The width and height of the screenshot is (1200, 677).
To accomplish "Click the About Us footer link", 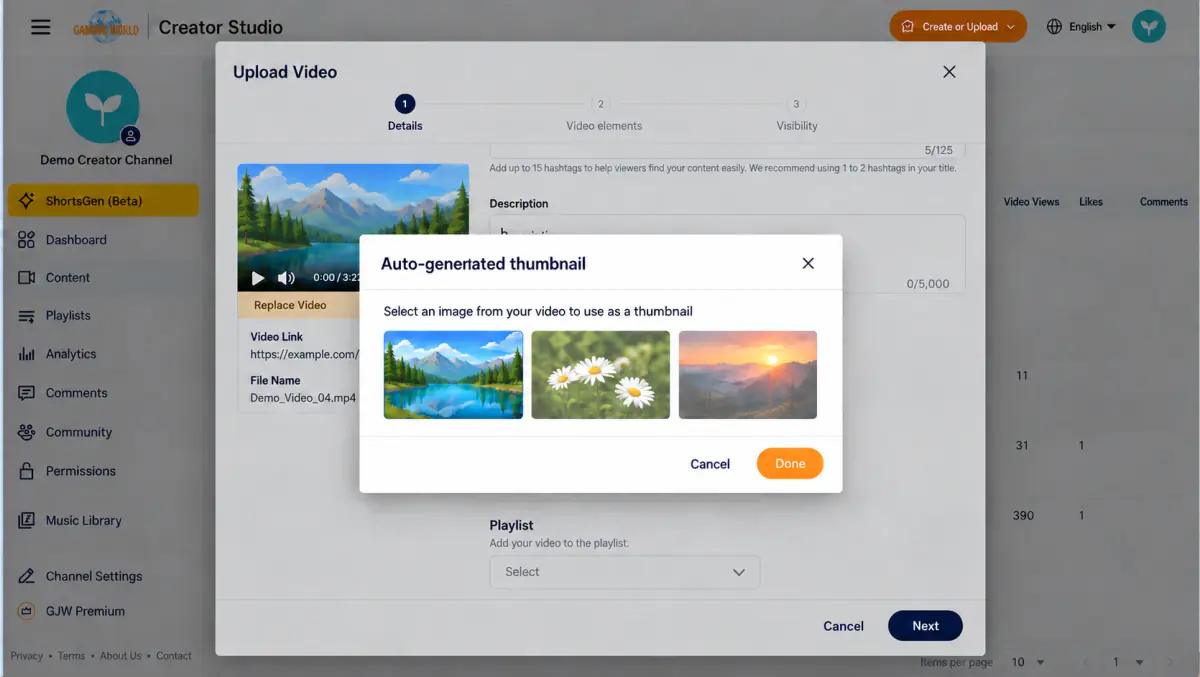I will [x=120, y=656].
